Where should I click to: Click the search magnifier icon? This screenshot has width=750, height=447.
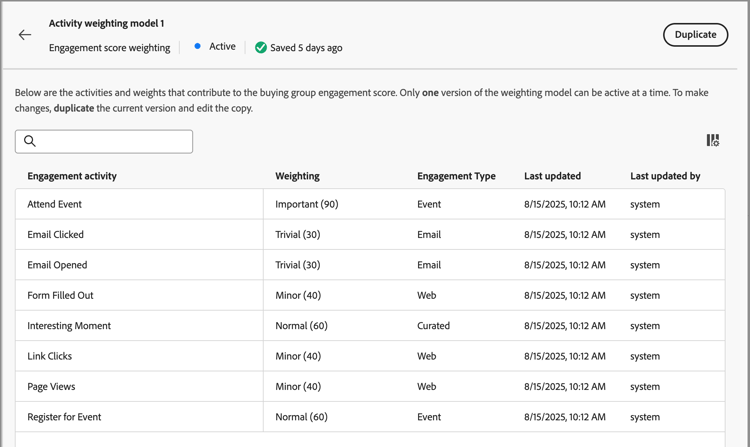[30, 141]
